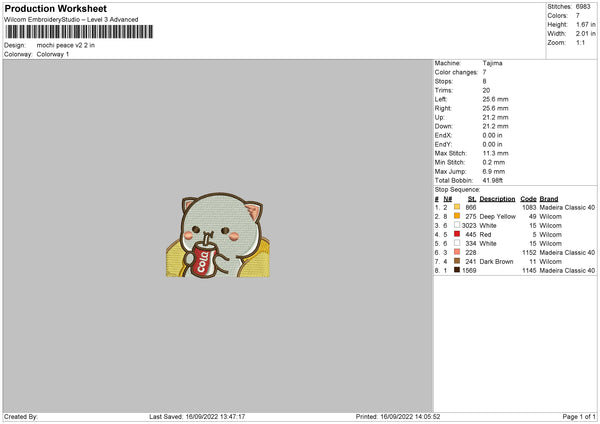Image resolution: width=600 pixels, height=424 pixels.
Task: Click code '1083' in stop row 1
Action: point(529,207)
